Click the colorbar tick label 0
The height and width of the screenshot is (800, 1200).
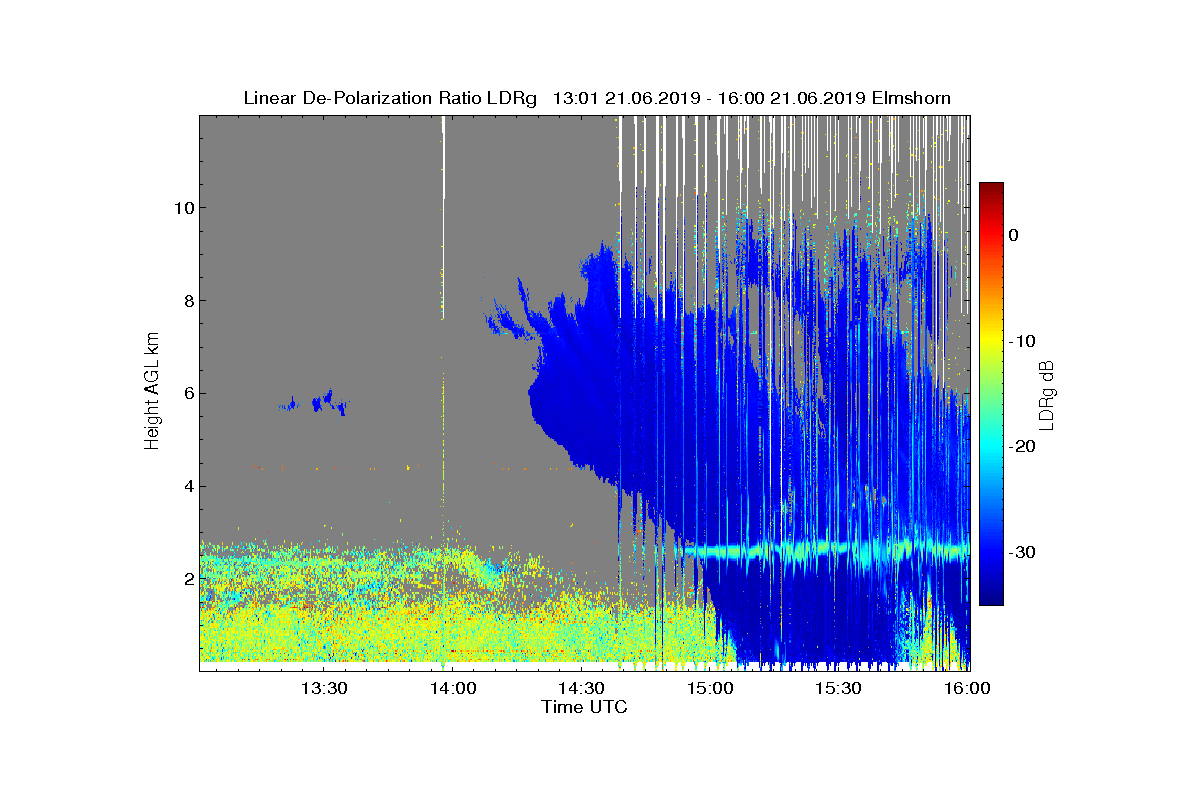point(1014,235)
